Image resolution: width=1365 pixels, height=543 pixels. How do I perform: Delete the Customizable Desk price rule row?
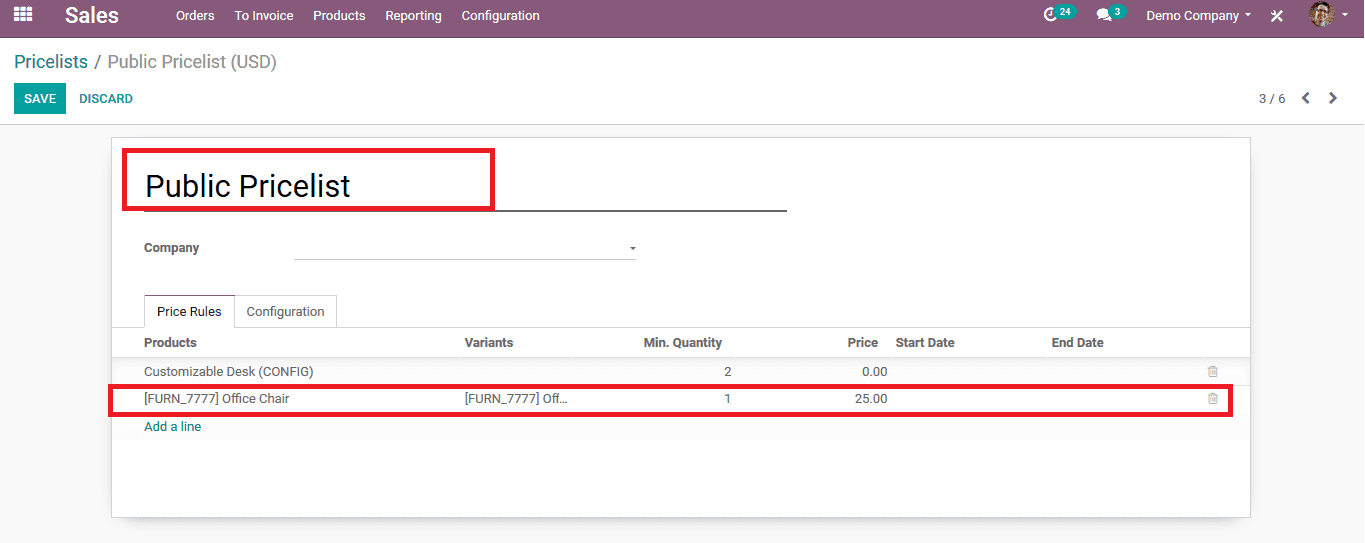[x=1213, y=371]
